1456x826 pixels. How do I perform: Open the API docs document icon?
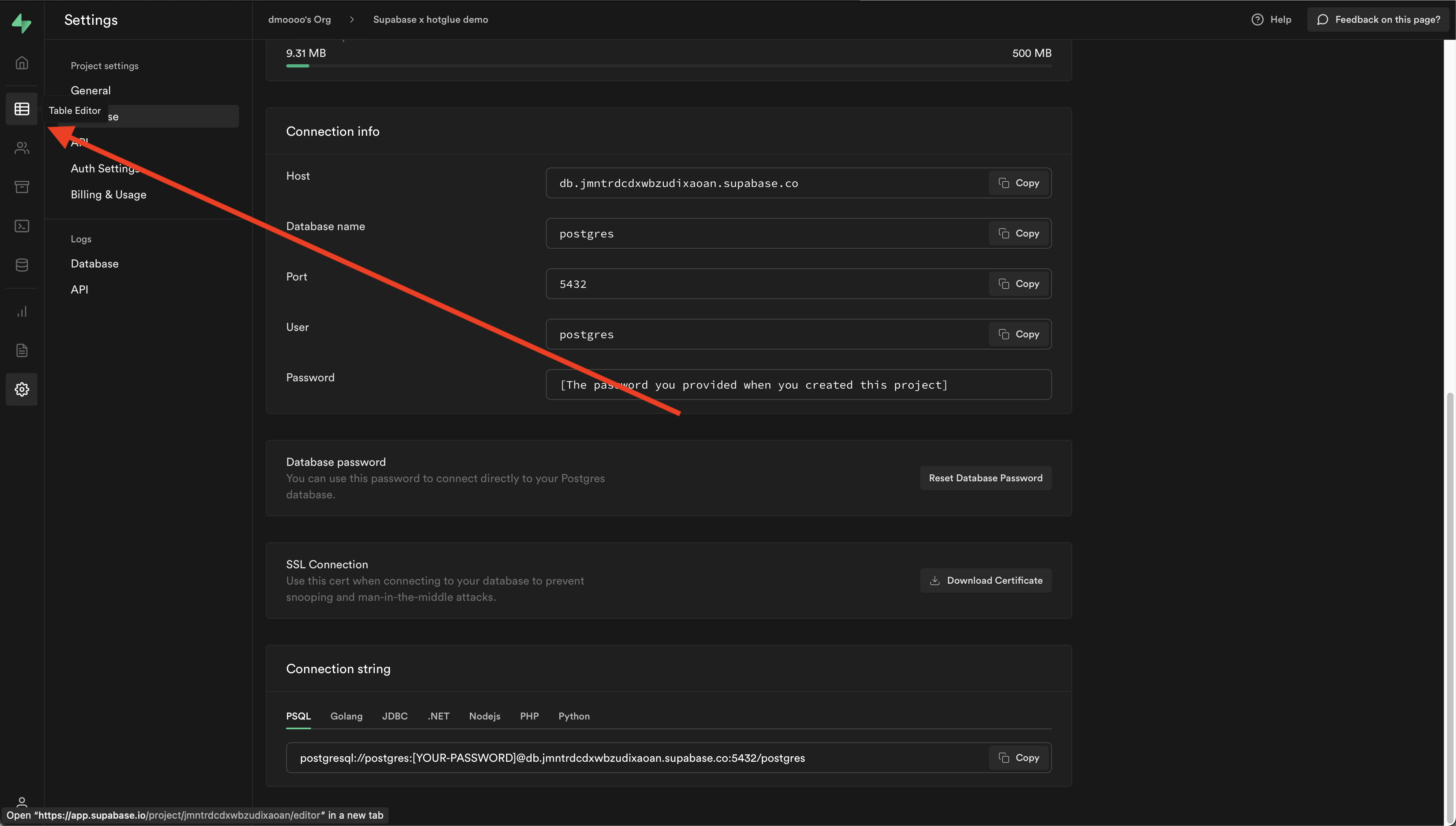tap(22, 350)
